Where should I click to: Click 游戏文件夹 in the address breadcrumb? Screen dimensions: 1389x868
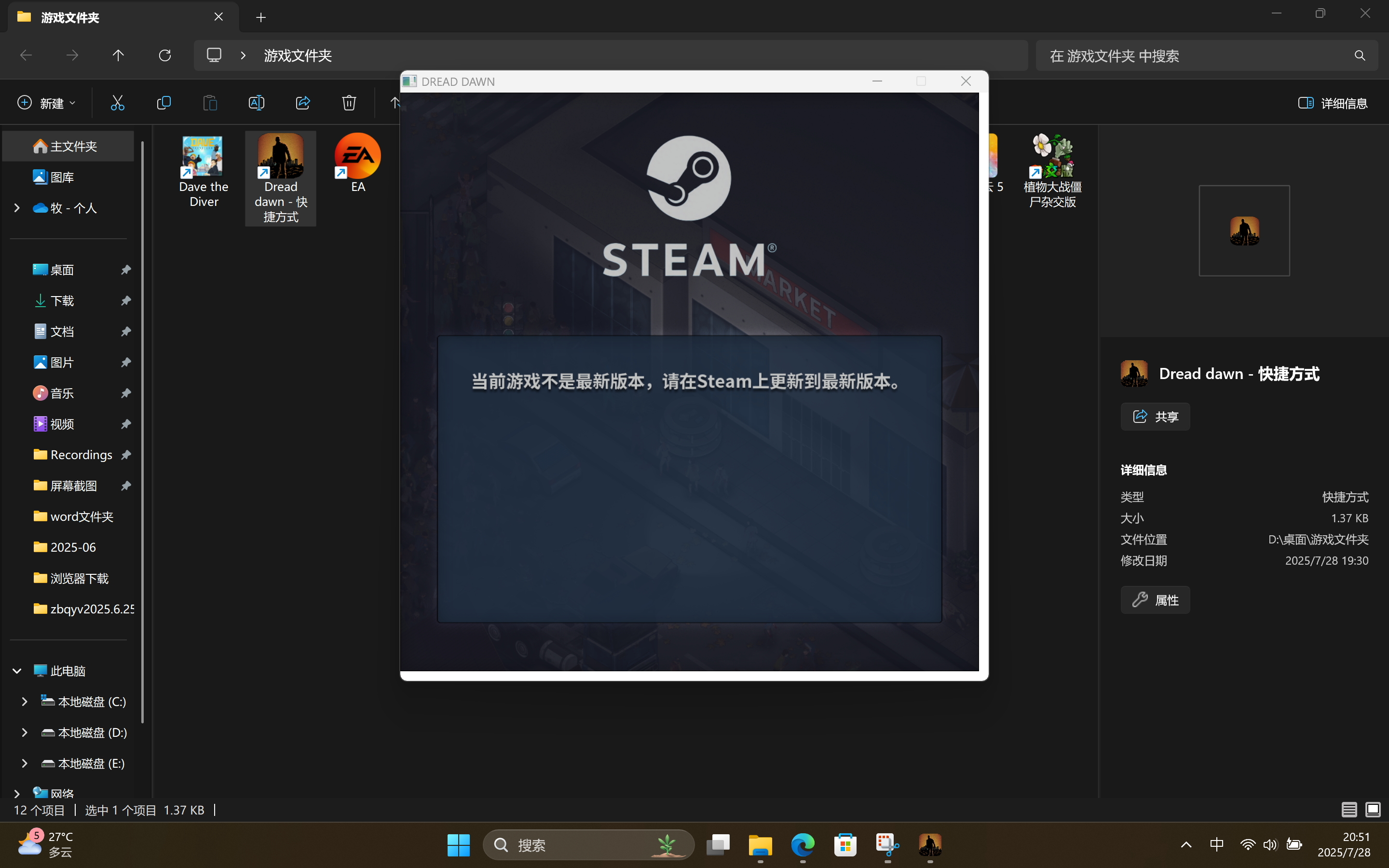coord(297,55)
